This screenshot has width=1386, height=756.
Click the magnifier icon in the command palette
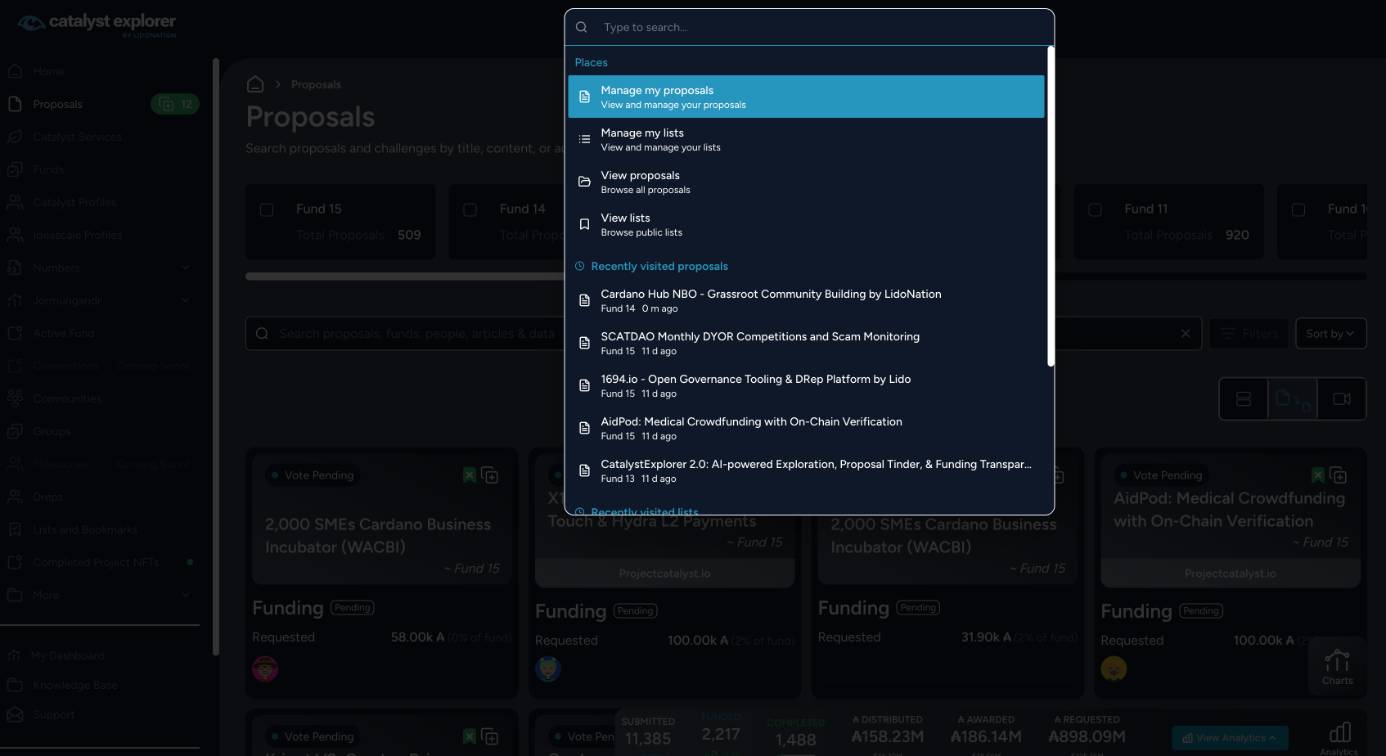click(581, 28)
